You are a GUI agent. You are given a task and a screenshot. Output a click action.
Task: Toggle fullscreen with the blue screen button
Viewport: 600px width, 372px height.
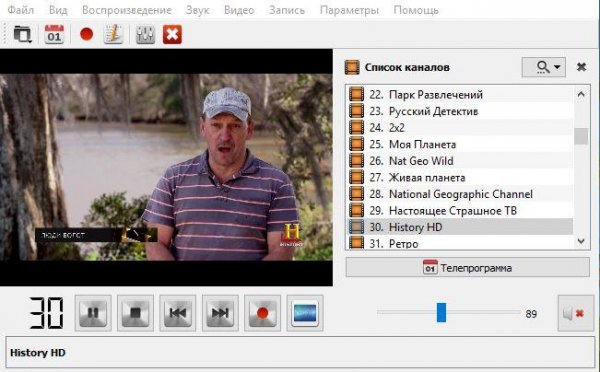click(305, 313)
